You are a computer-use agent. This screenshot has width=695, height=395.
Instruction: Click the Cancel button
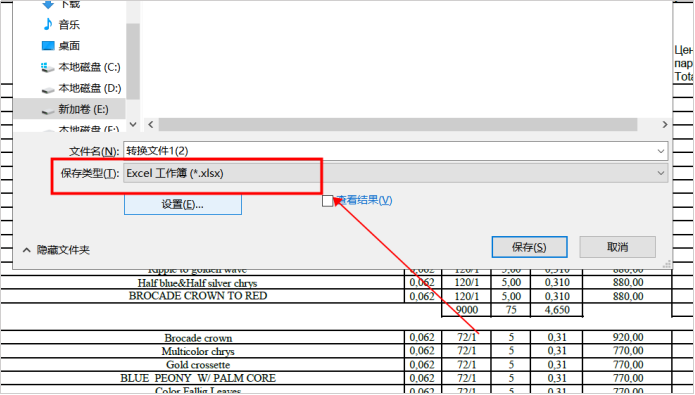coord(617,247)
